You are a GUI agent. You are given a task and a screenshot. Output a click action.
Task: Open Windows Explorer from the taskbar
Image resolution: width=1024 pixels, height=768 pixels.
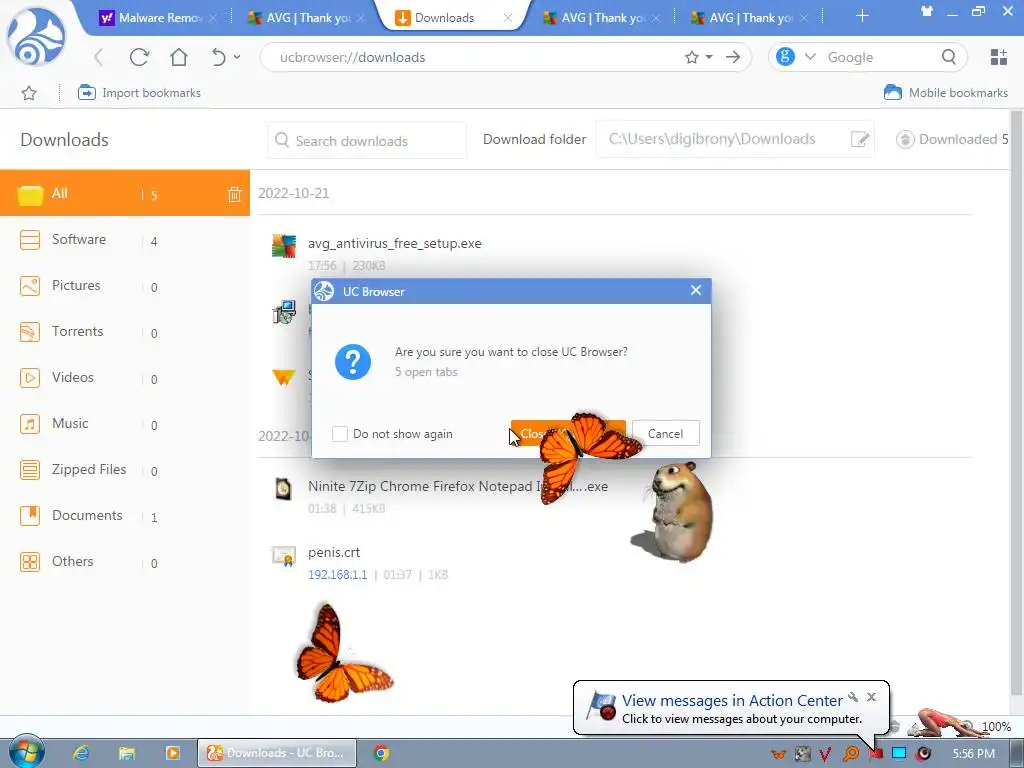(x=127, y=753)
